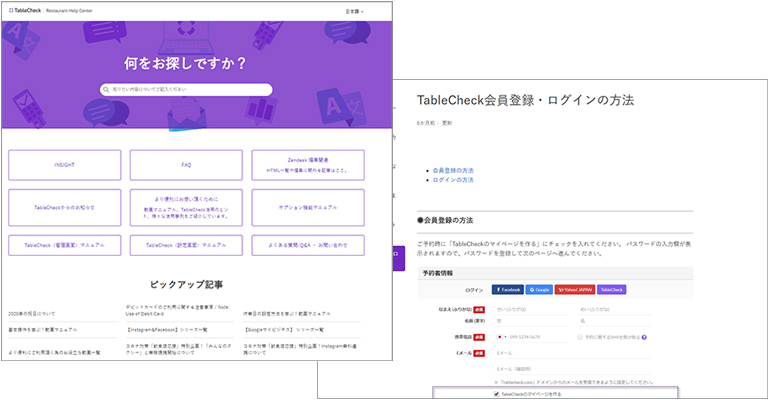Focus the help center search field
The image size is (770, 400).
click(x=186, y=89)
